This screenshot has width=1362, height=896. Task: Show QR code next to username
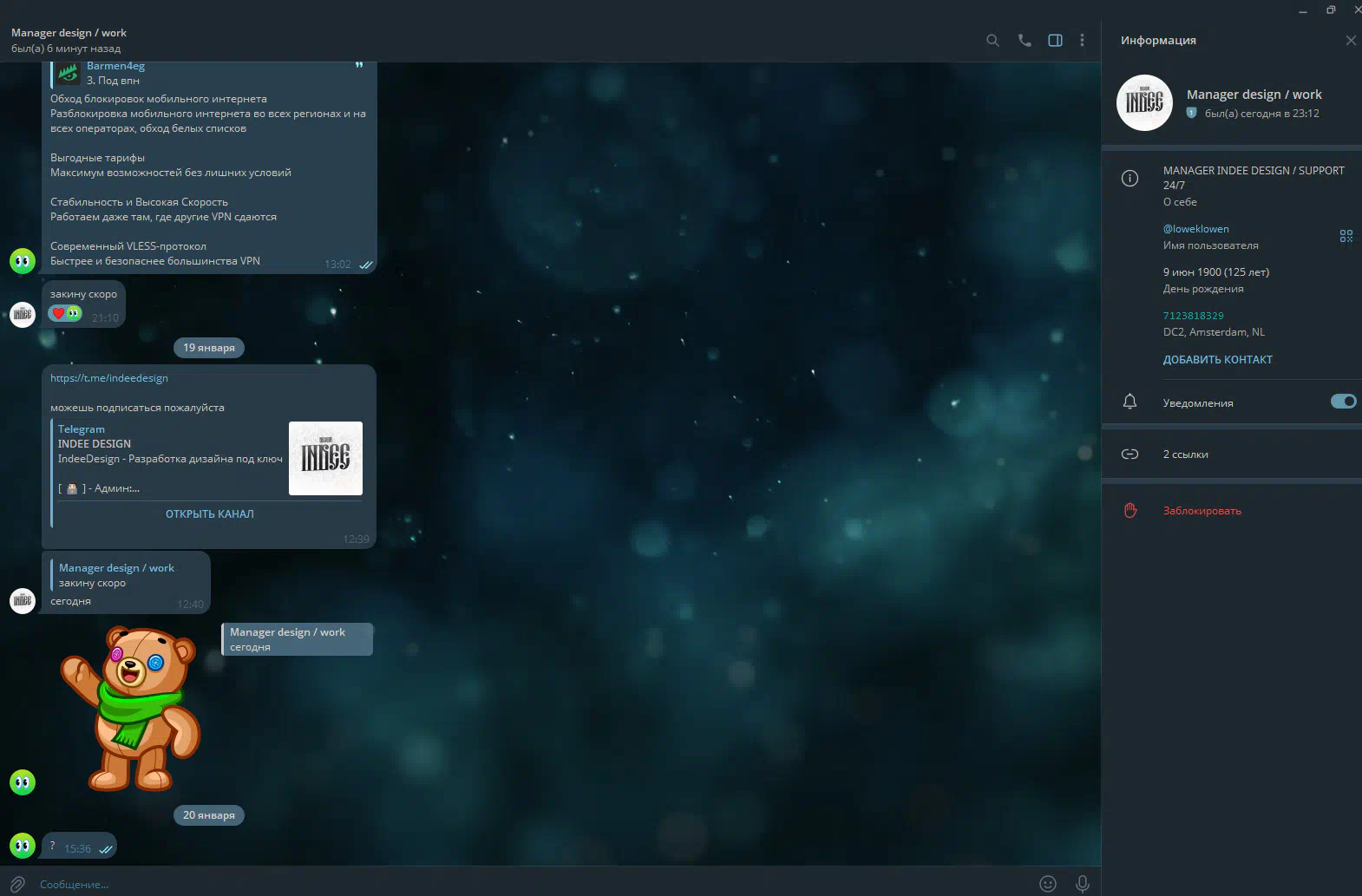1346,236
